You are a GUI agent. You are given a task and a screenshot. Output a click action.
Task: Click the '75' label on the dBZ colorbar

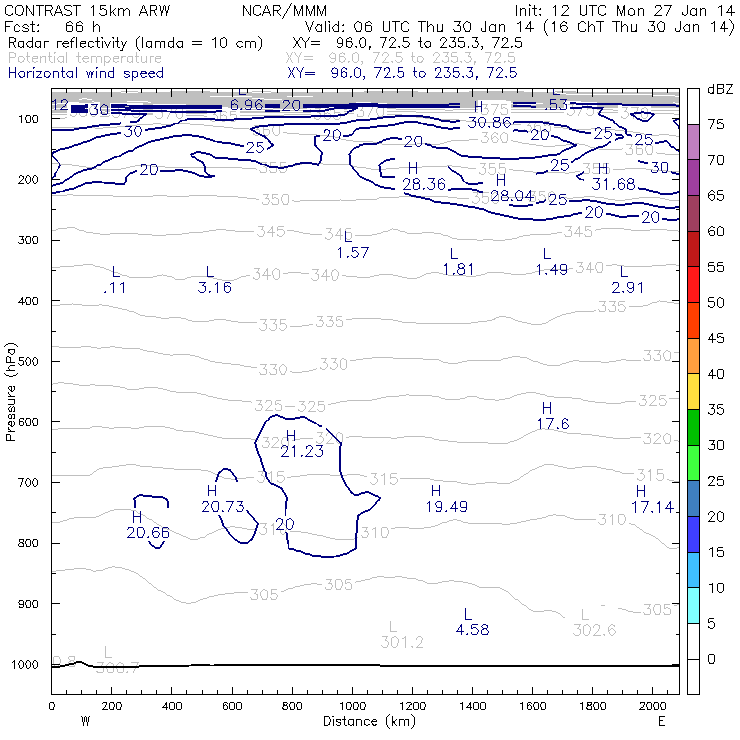pos(716,125)
